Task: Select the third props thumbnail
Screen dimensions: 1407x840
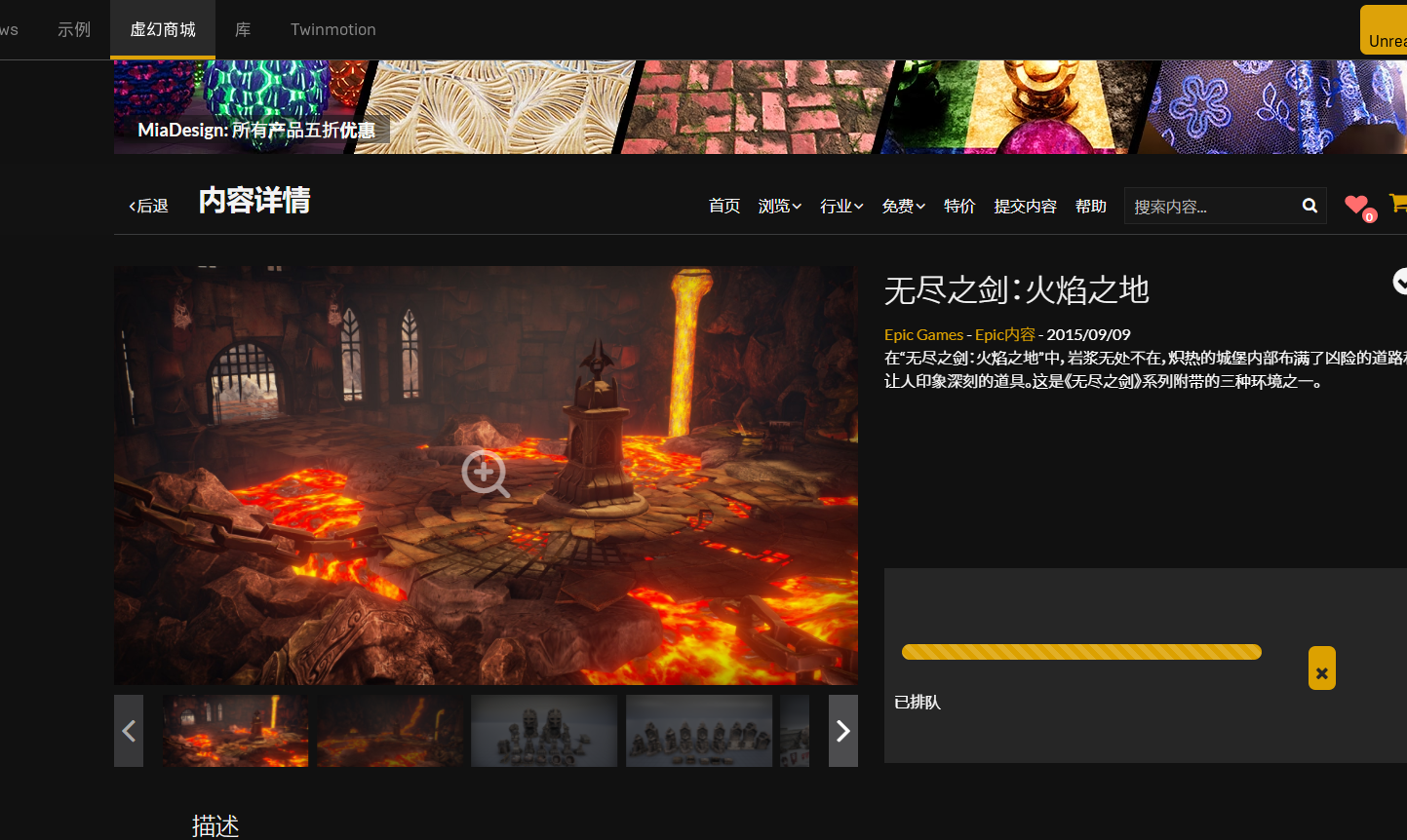Action: [544, 731]
